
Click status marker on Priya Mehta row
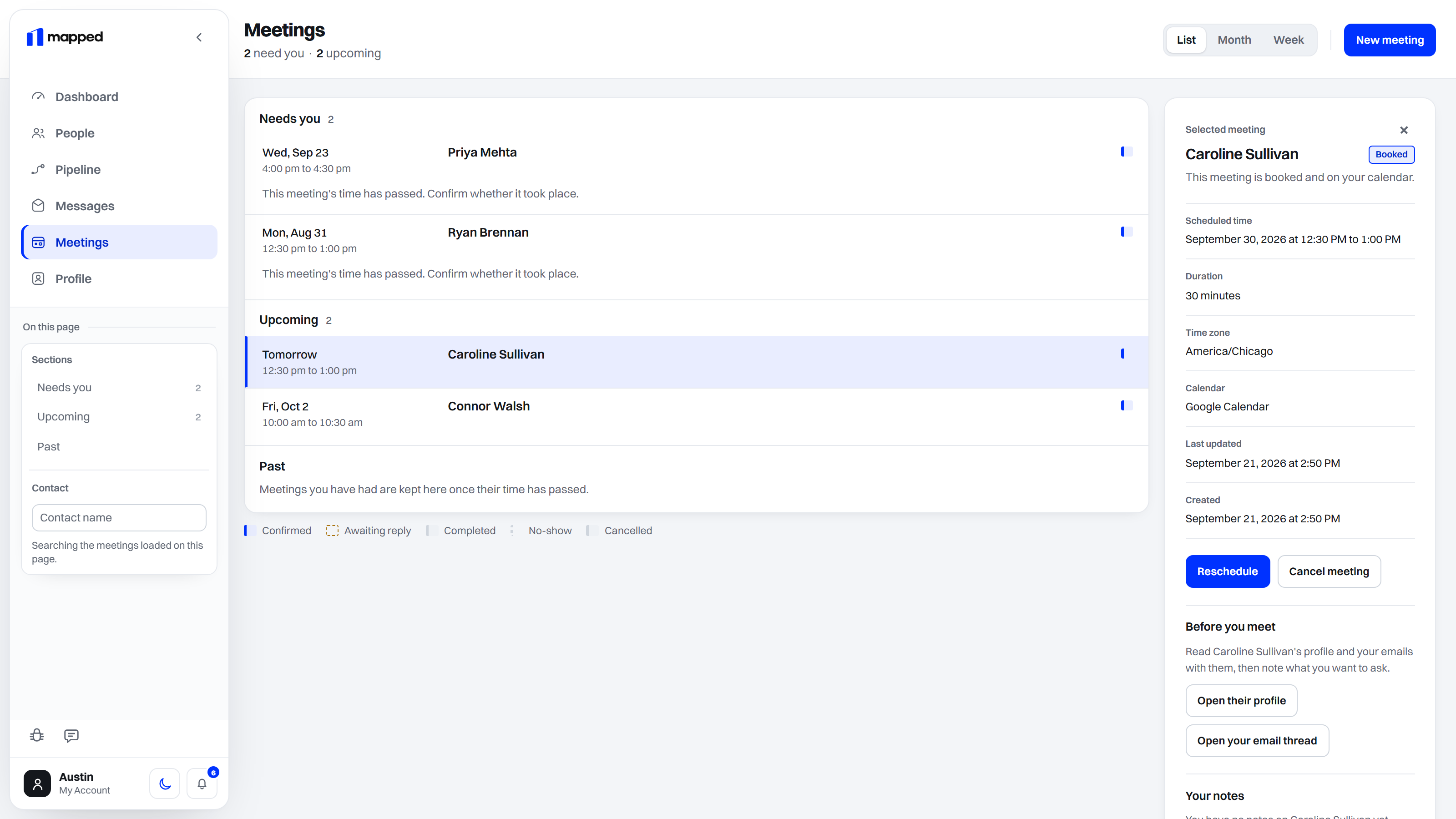[x=1127, y=152]
